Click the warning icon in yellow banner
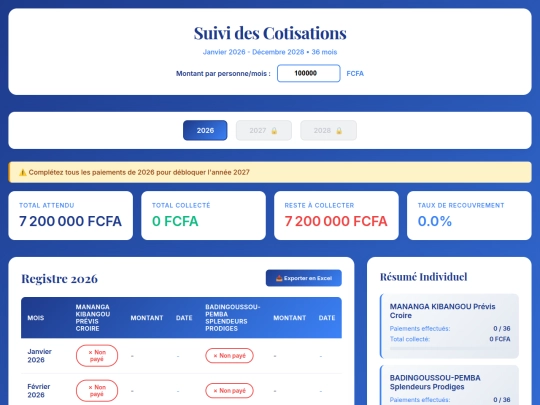Screen dimensions: 540x405 [22, 172]
